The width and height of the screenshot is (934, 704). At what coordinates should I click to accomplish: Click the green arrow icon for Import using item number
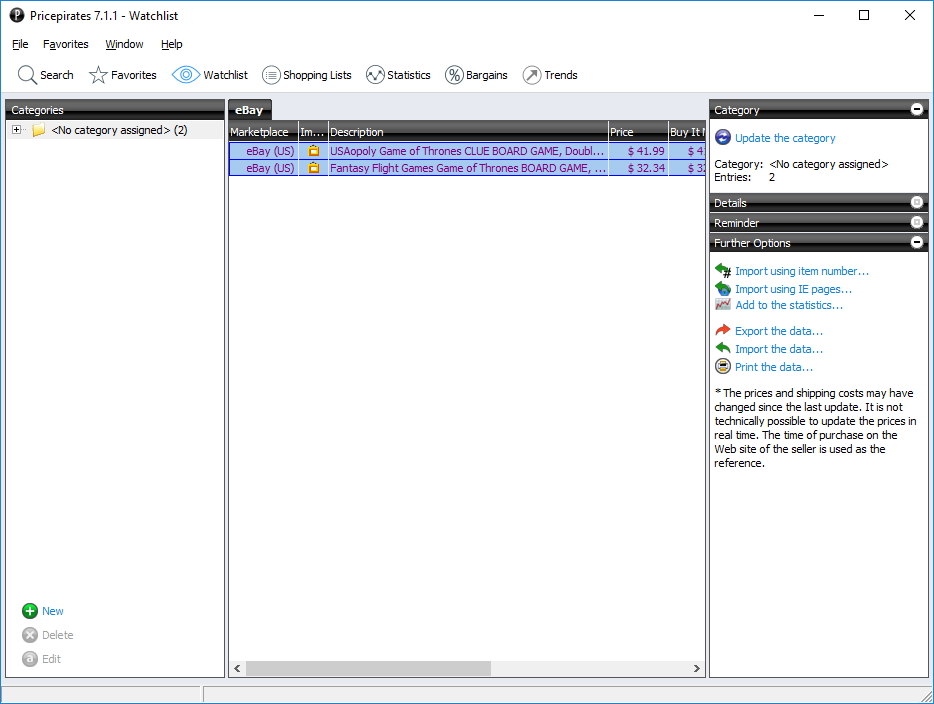point(723,270)
